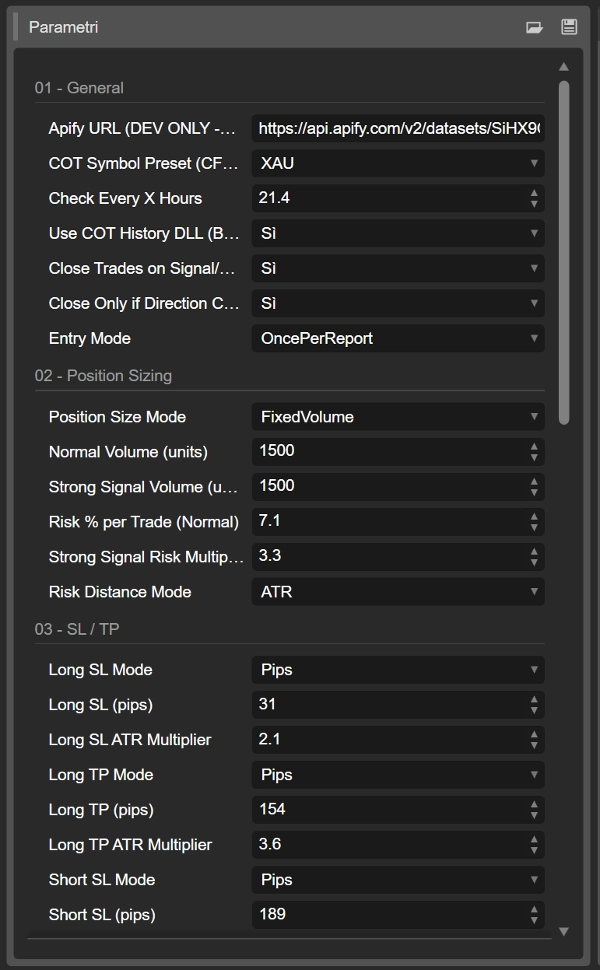Open the Long SL Mode dropdown
This screenshot has width=600, height=970.
(x=397, y=669)
